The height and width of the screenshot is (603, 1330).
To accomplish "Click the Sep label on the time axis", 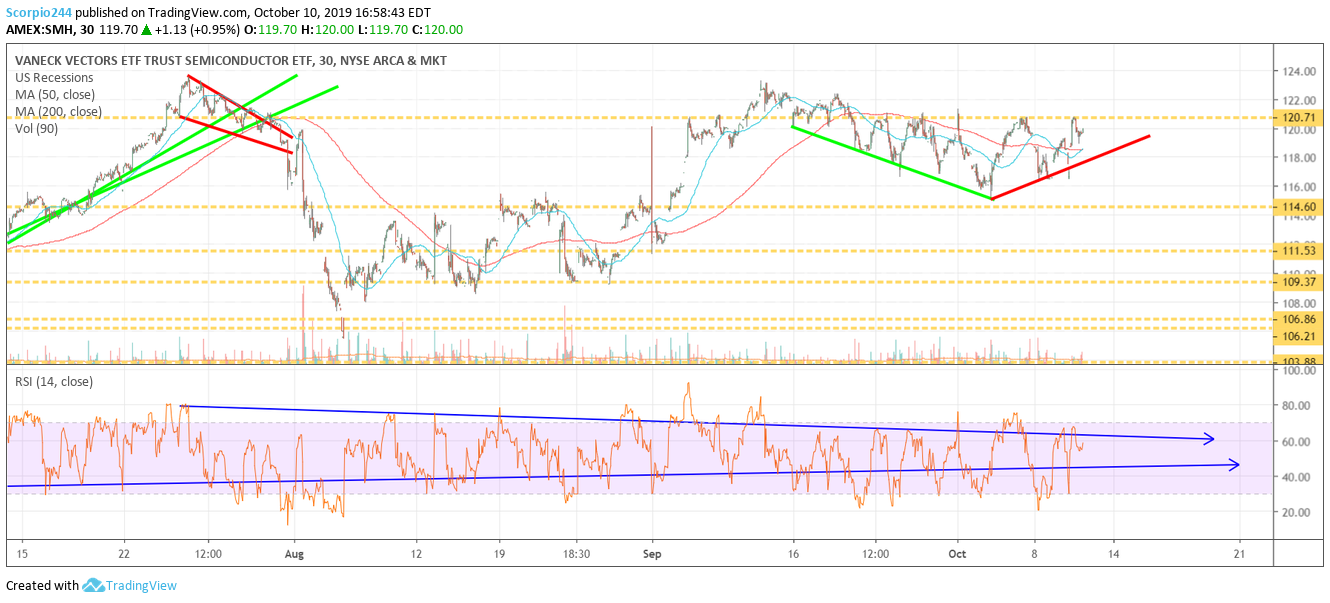I will pyautogui.click(x=652, y=552).
